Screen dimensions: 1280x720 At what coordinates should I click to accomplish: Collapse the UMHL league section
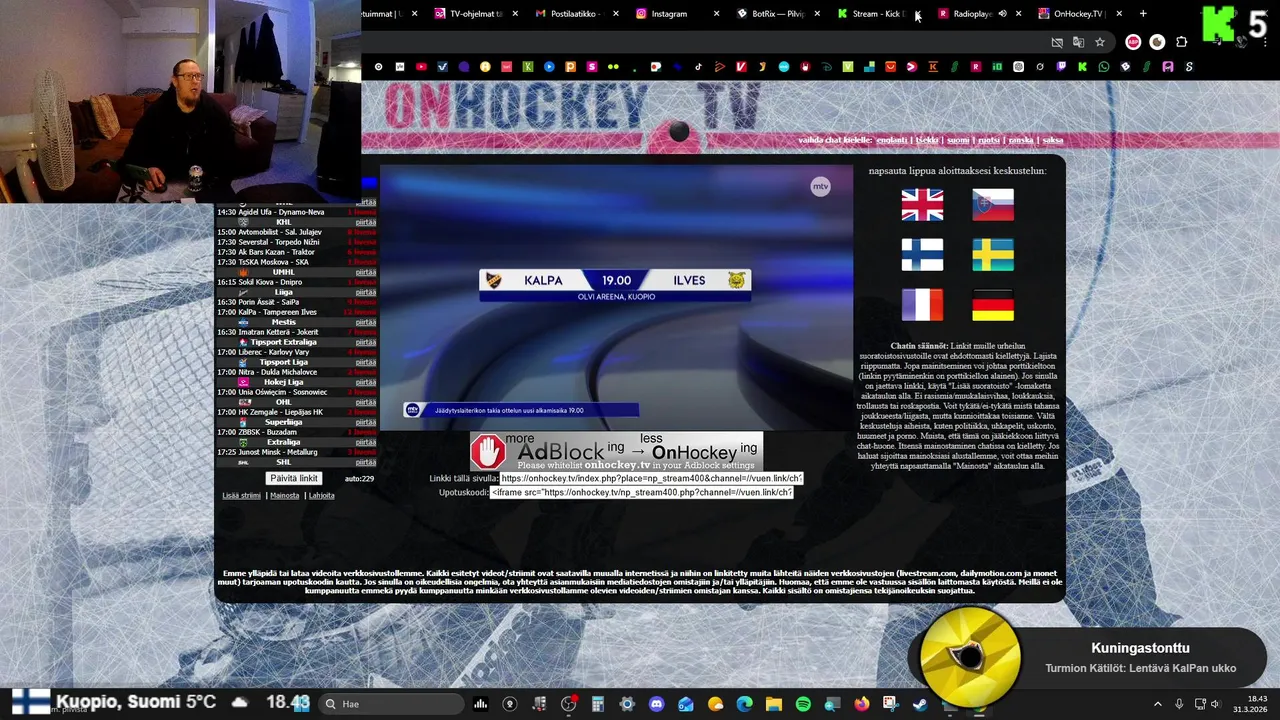pos(366,272)
